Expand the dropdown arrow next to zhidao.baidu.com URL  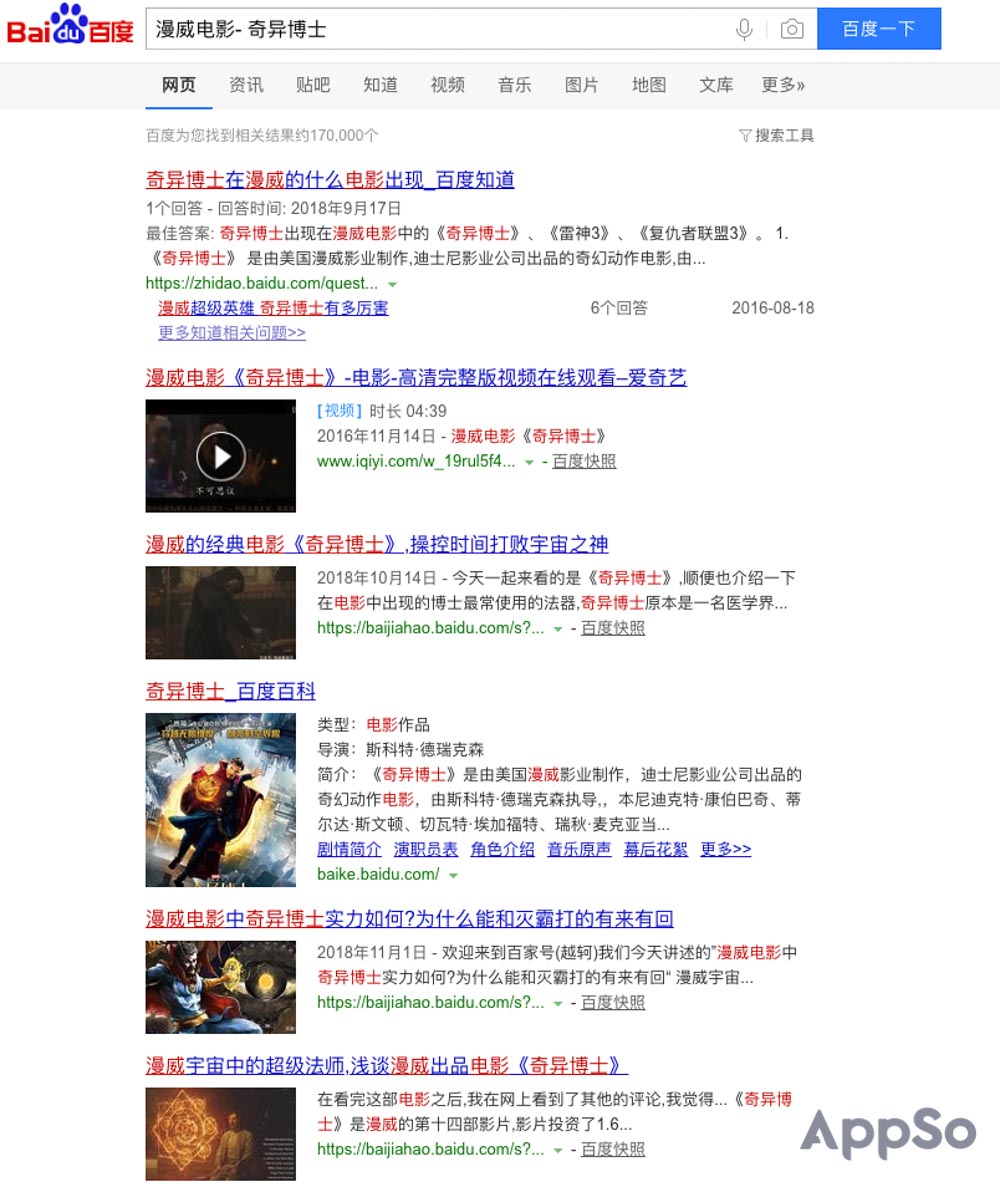coord(392,284)
